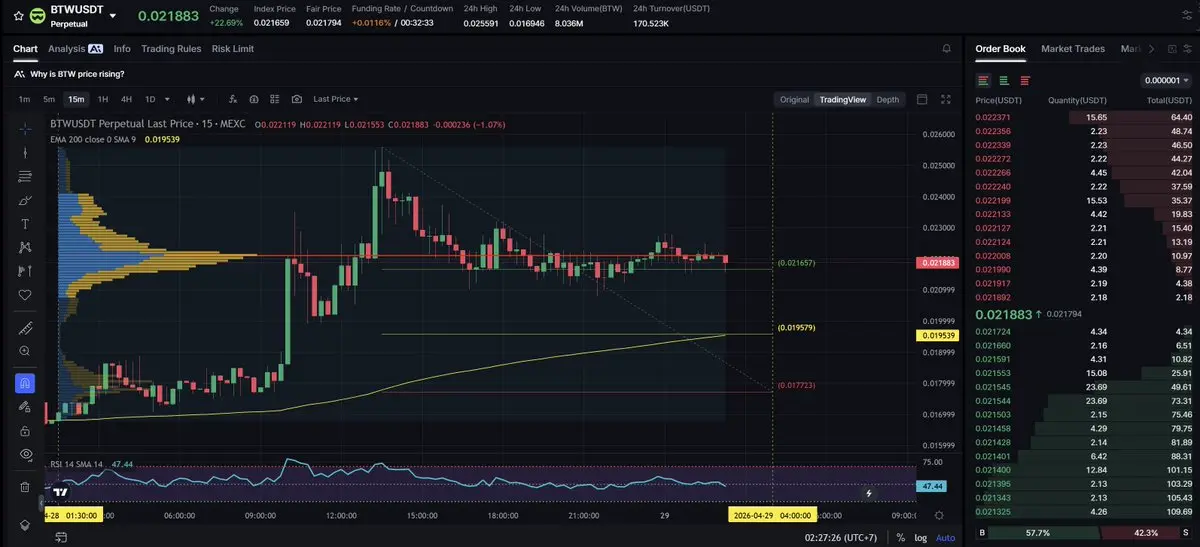Open the indicators fx menu

coord(233,99)
